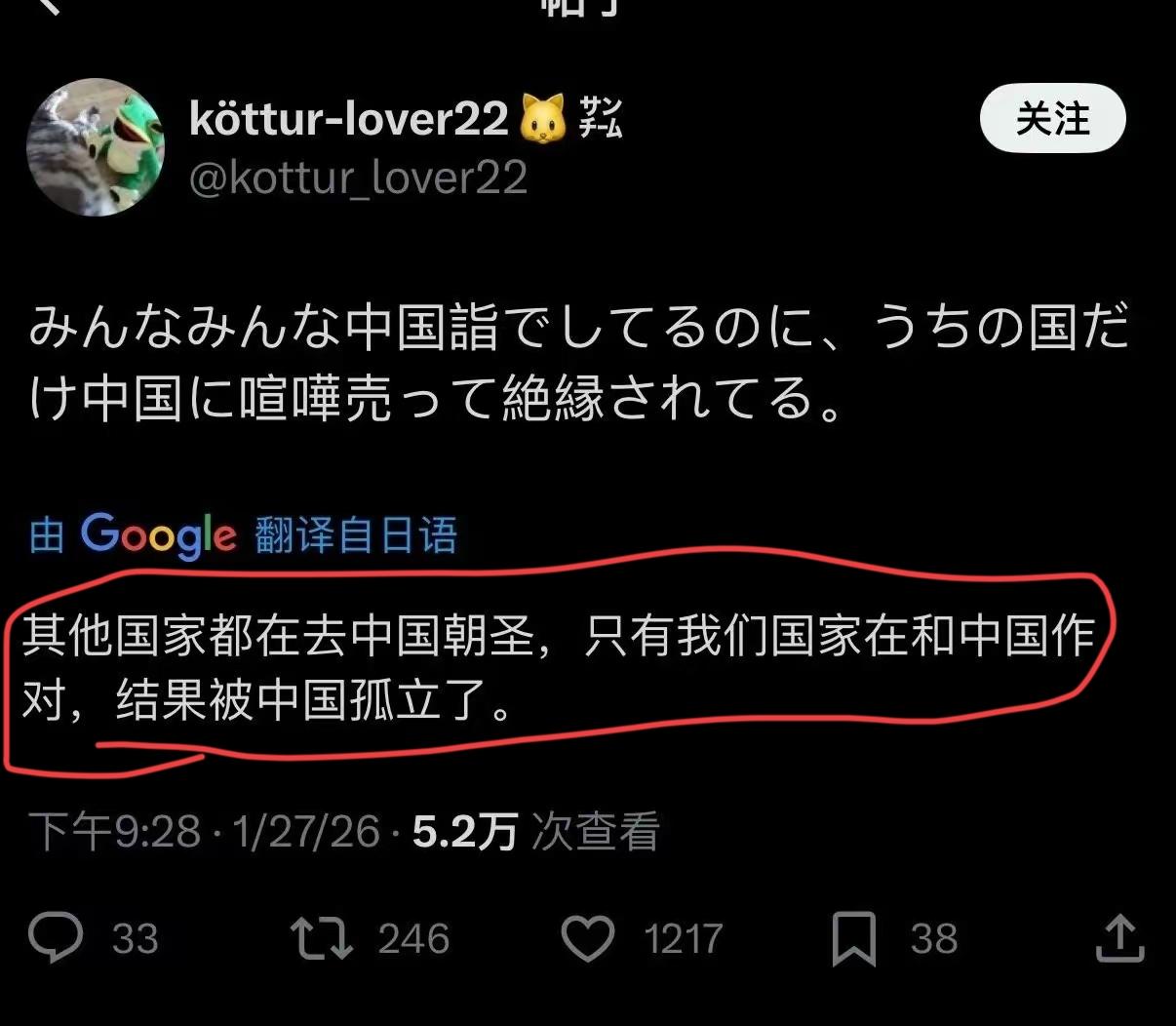Tap the 翻译自日语 translation label

pos(356,535)
